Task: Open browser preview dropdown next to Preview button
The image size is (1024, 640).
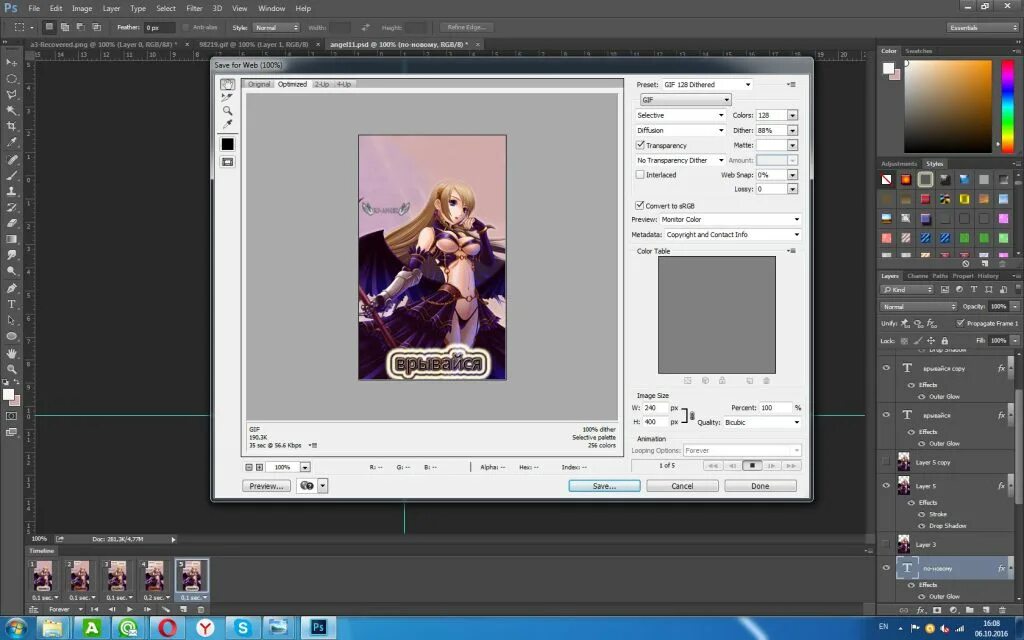Action: point(322,486)
